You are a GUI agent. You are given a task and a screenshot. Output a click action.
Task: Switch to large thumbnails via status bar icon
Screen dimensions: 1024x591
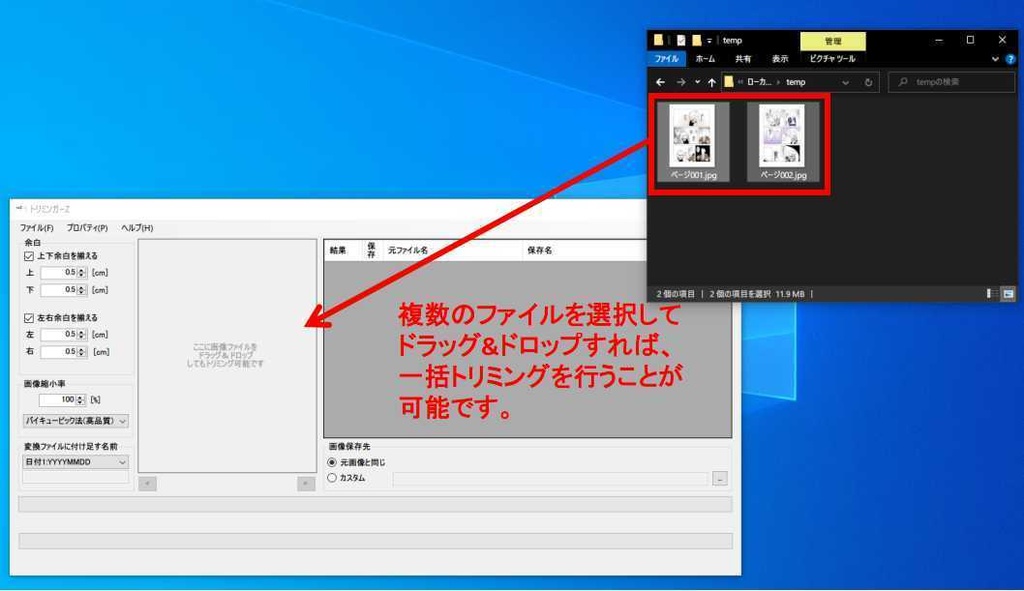[1008, 293]
